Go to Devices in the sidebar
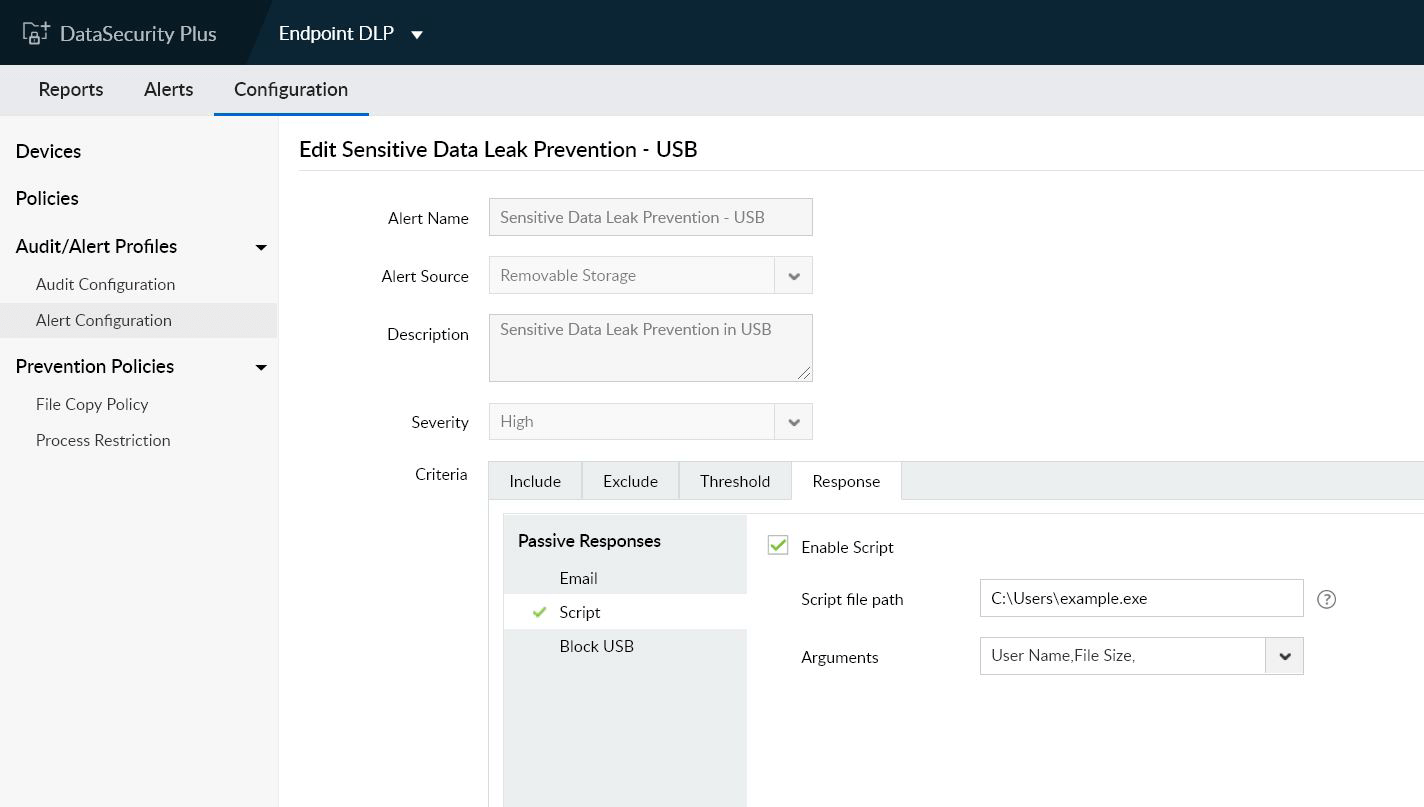 (48, 151)
